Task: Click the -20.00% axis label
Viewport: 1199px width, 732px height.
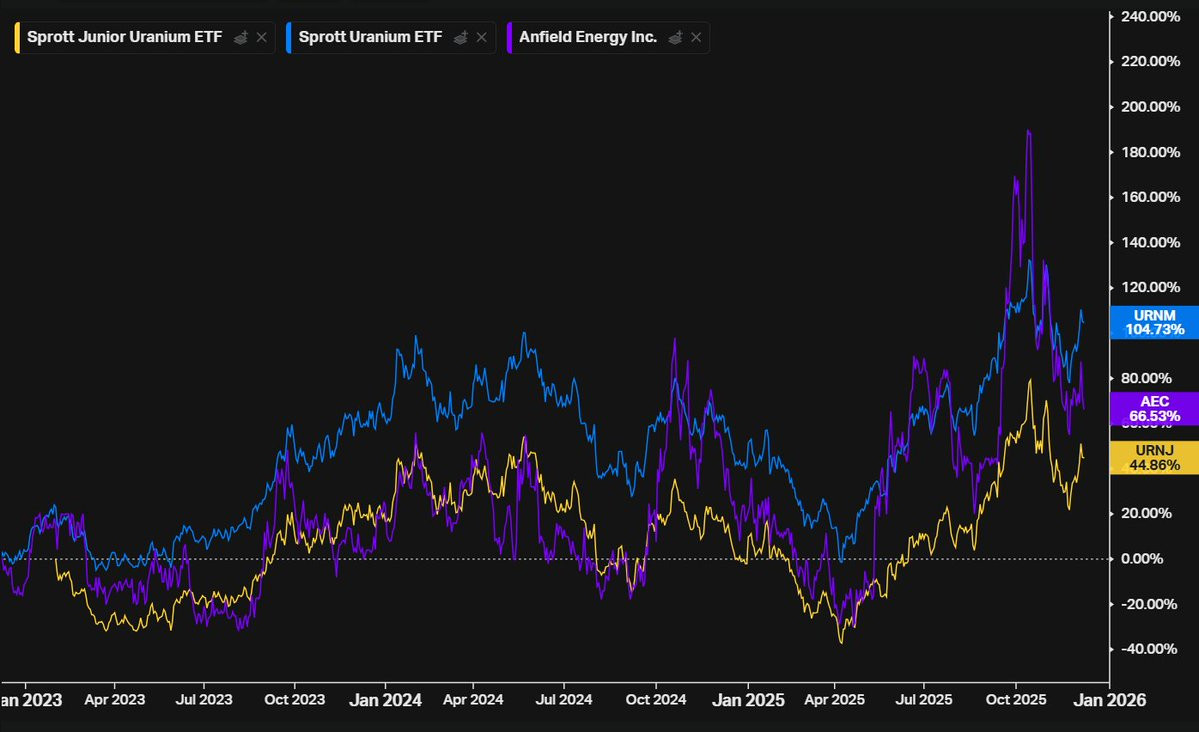Action: click(1149, 603)
